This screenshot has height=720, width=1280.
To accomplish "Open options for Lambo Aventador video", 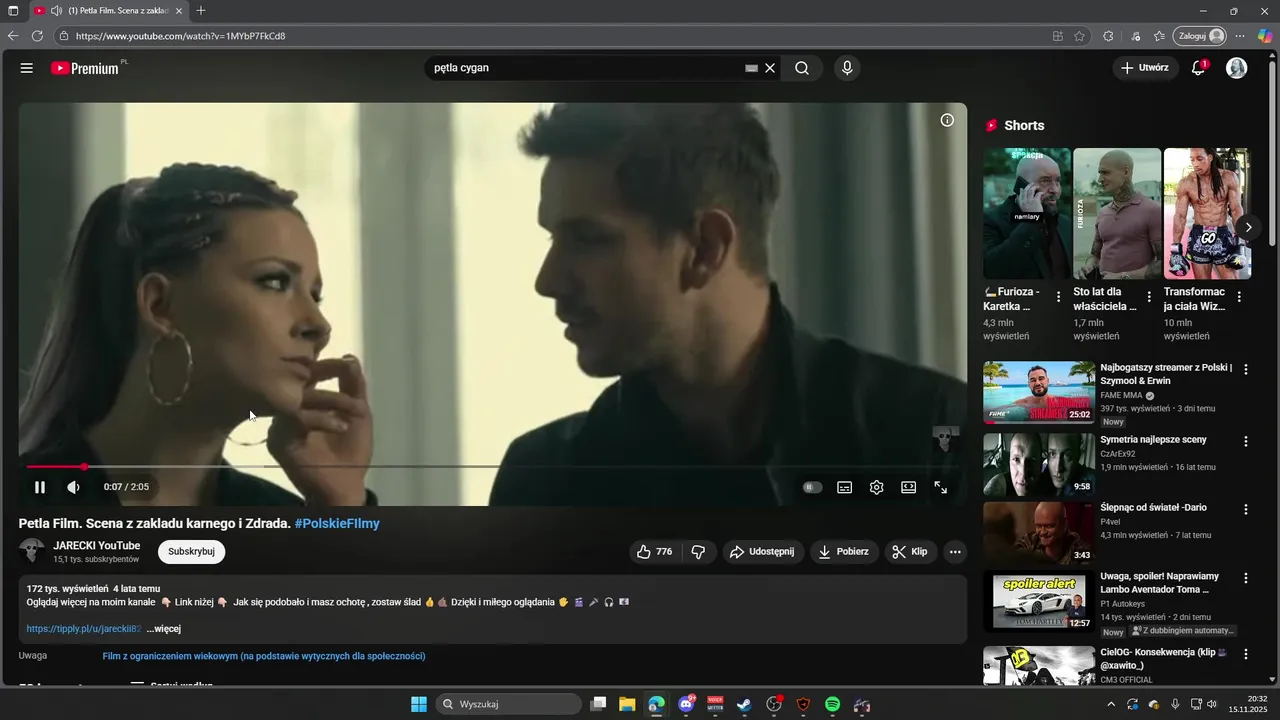I will 1246,578.
